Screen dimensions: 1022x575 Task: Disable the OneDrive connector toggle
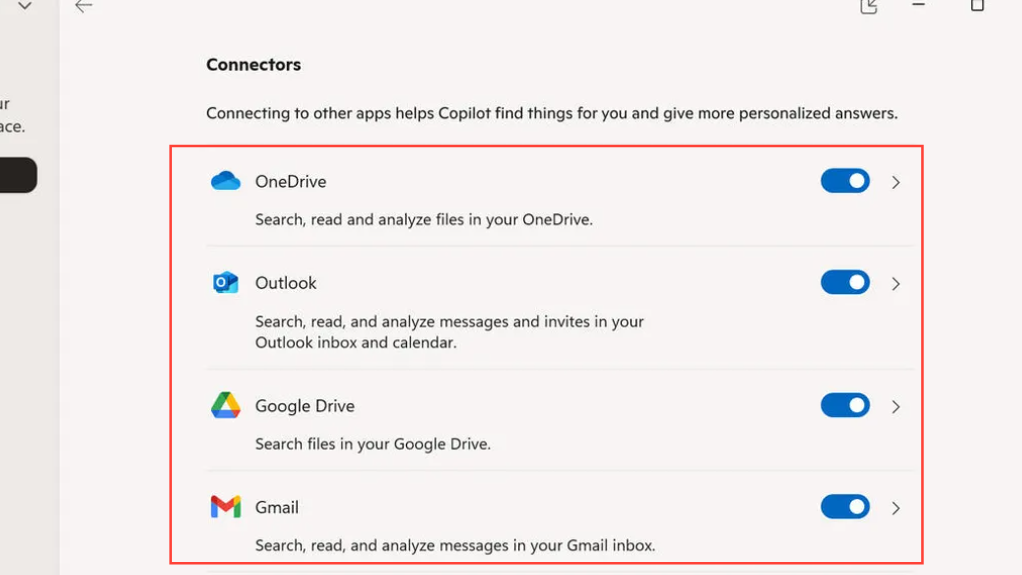[845, 181]
